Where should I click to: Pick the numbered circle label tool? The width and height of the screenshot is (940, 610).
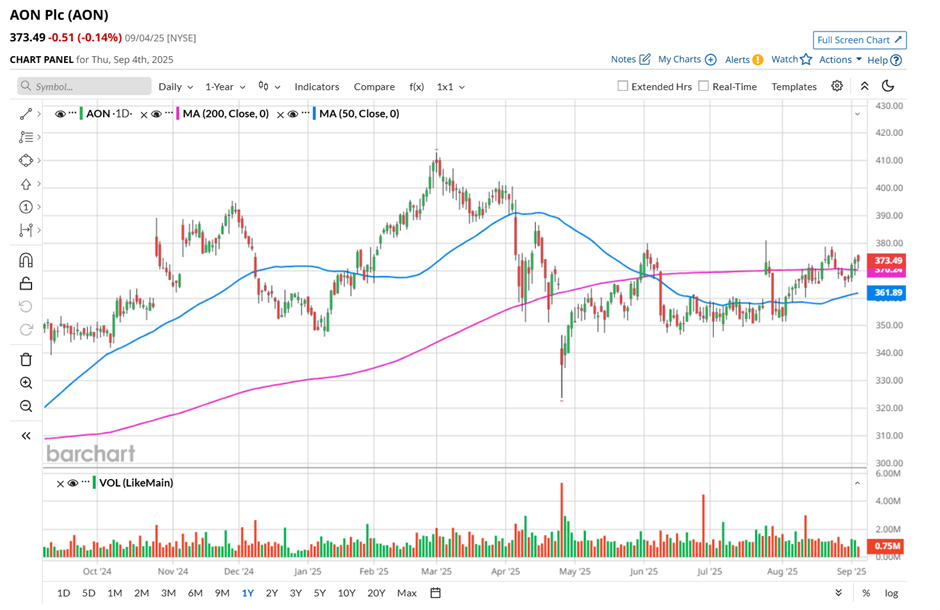click(25, 207)
